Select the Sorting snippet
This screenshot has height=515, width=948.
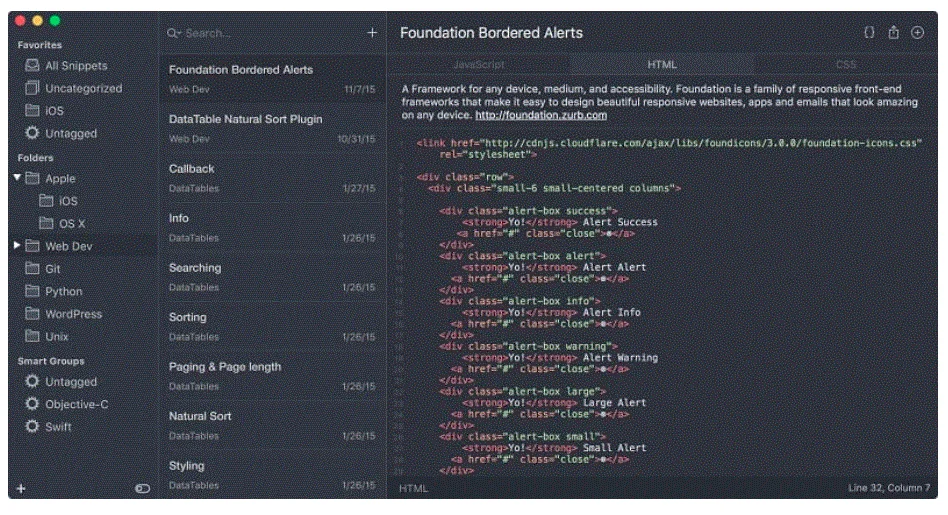(272, 326)
